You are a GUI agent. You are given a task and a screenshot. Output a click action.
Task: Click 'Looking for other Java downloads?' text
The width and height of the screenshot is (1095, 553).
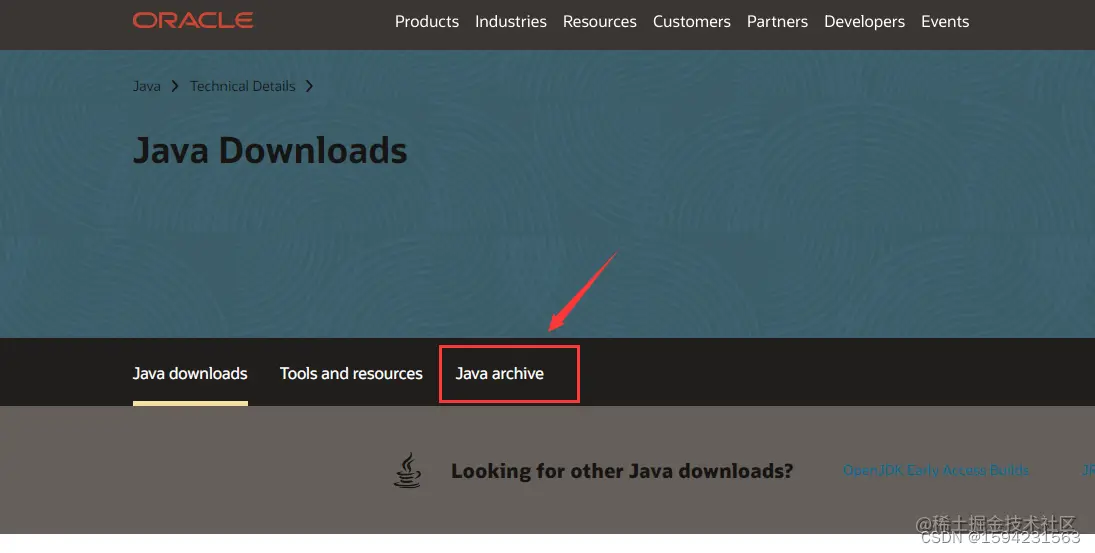[622, 471]
